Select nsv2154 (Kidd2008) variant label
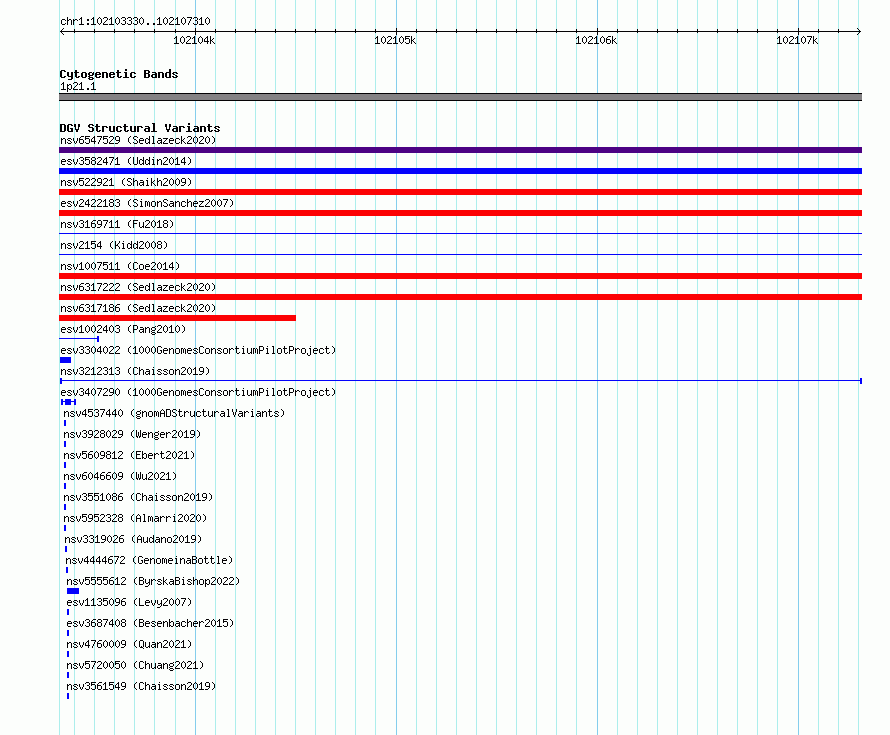890x735 pixels. [114, 245]
